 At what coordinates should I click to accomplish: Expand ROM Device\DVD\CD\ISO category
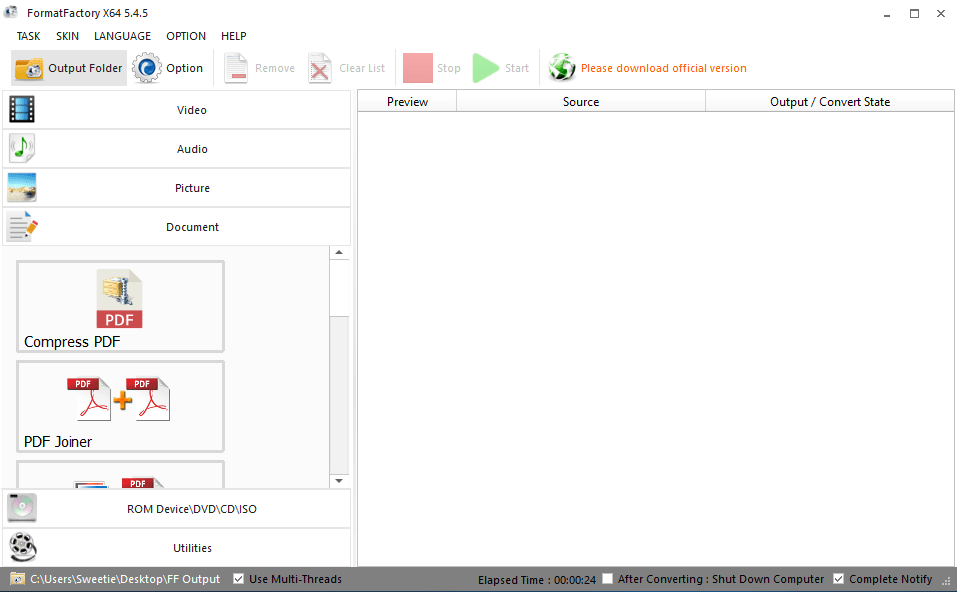176,509
